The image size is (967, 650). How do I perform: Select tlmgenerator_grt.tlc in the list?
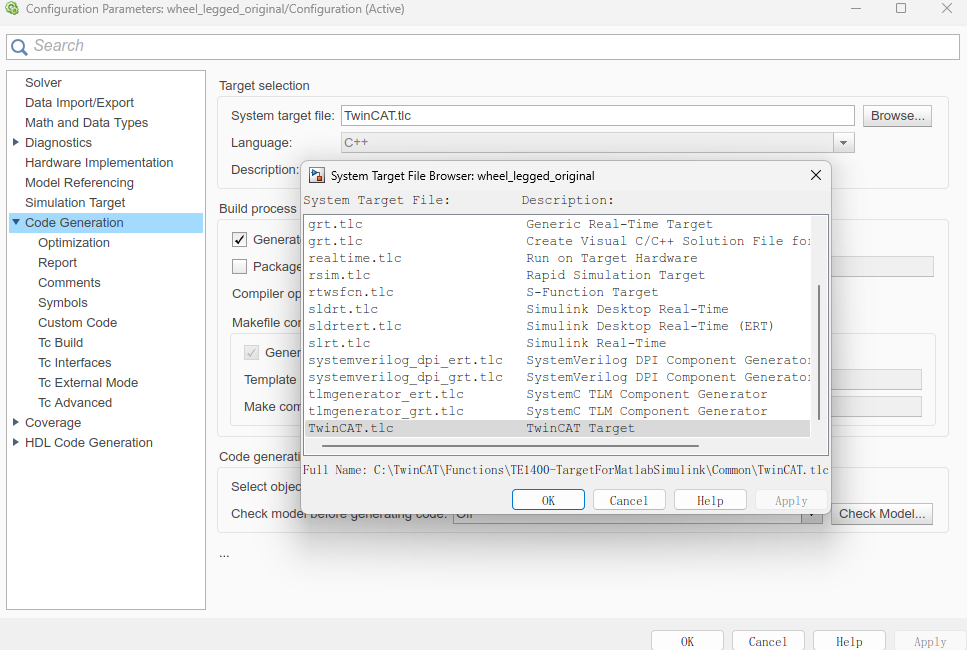[558, 411]
